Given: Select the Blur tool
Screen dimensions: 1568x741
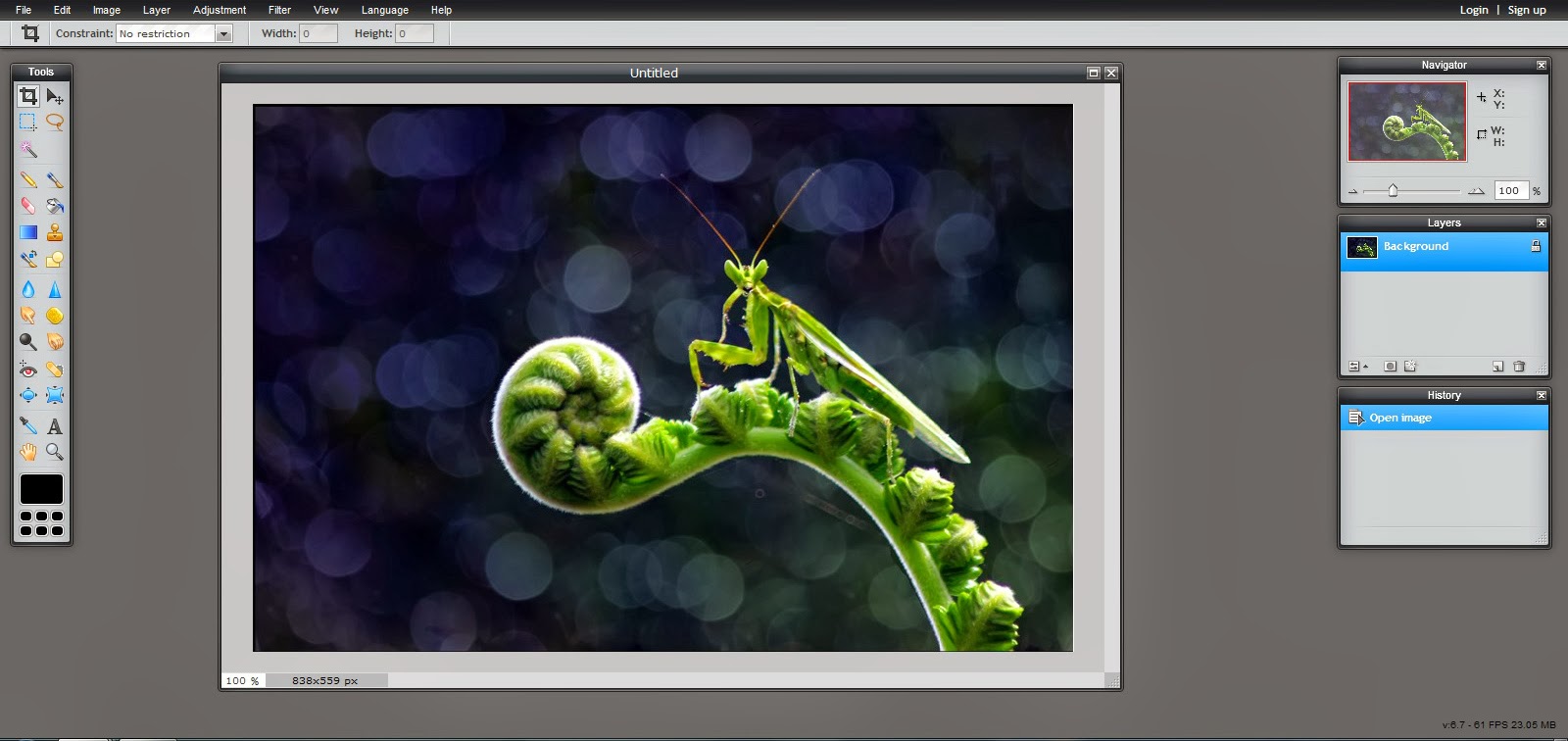Looking at the screenshot, I should coord(28,289).
